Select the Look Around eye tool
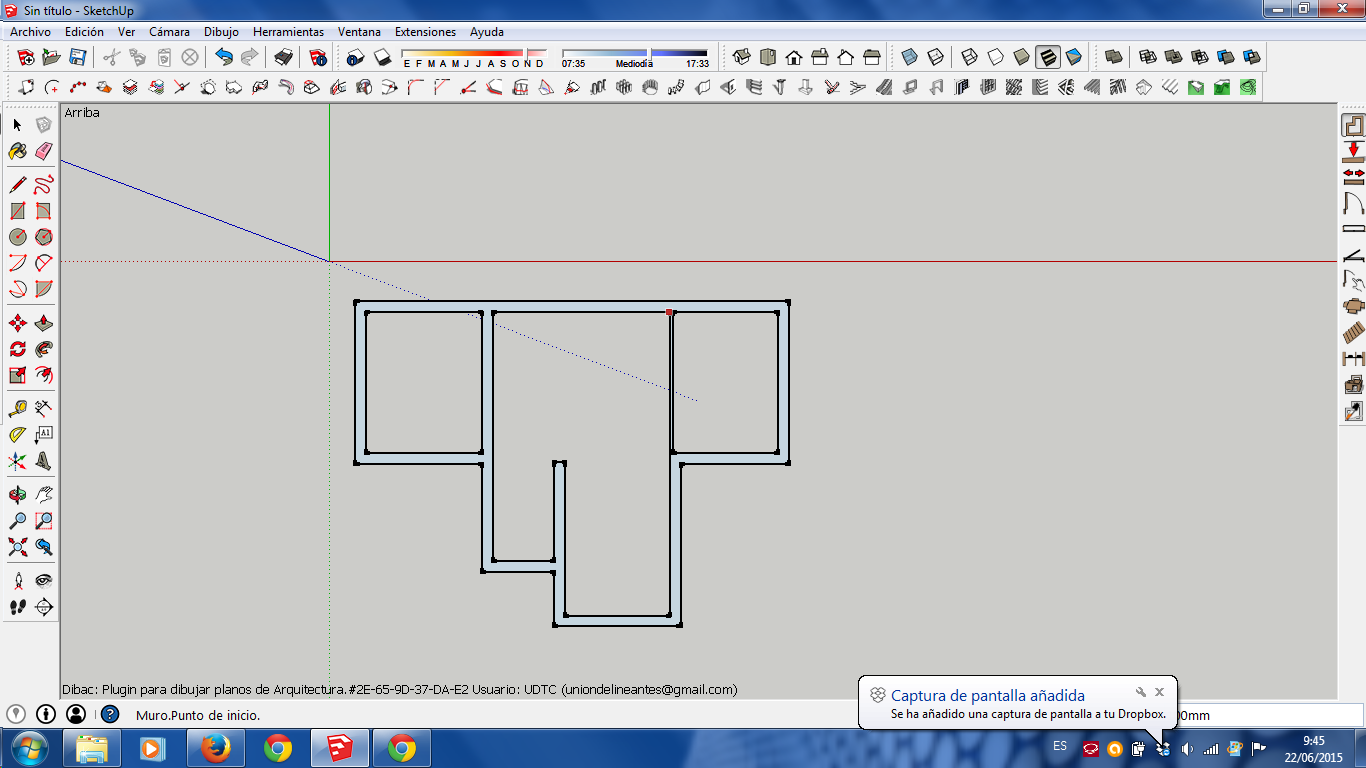Viewport: 1366px width, 768px height. [43, 581]
